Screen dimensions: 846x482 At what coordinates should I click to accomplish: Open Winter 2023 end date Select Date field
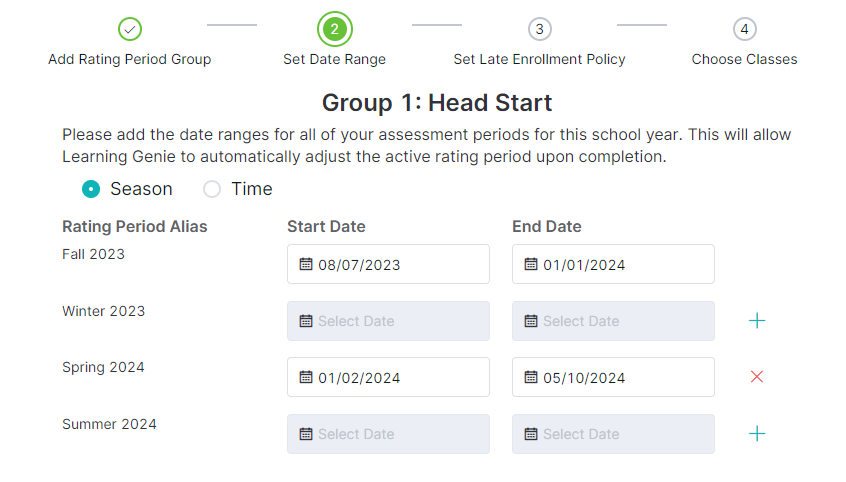[613, 321]
